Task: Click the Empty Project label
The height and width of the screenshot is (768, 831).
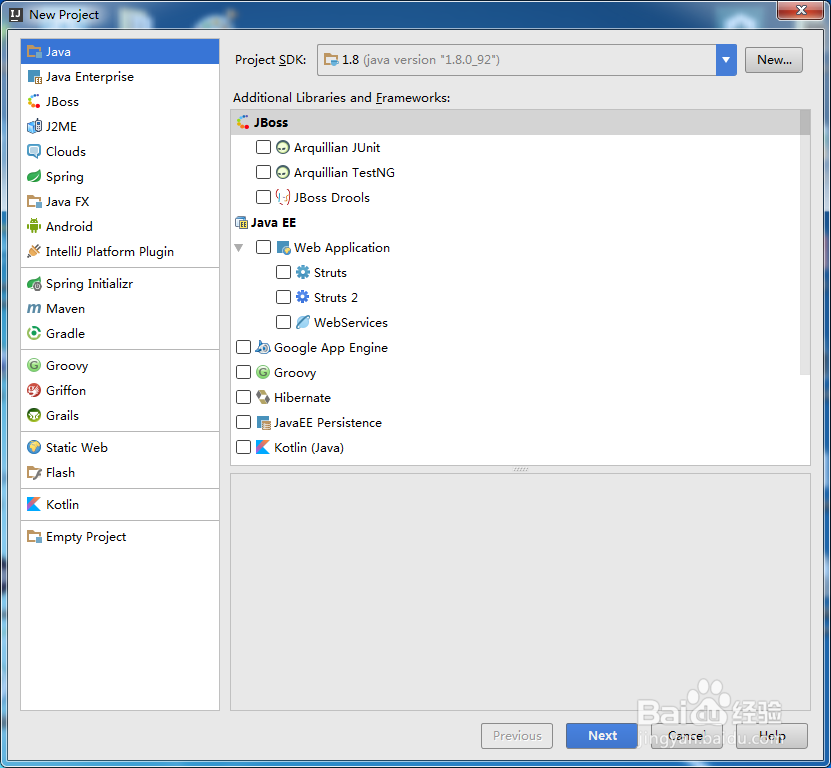Action: click(86, 536)
